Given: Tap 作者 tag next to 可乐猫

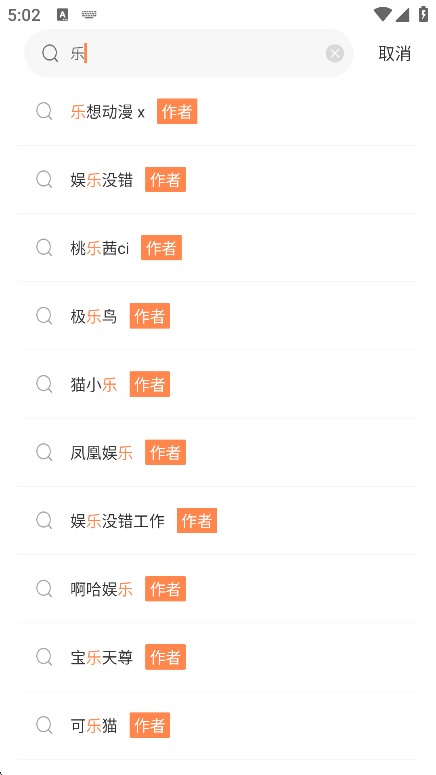Looking at the screenshot, I should click(150, 725).
